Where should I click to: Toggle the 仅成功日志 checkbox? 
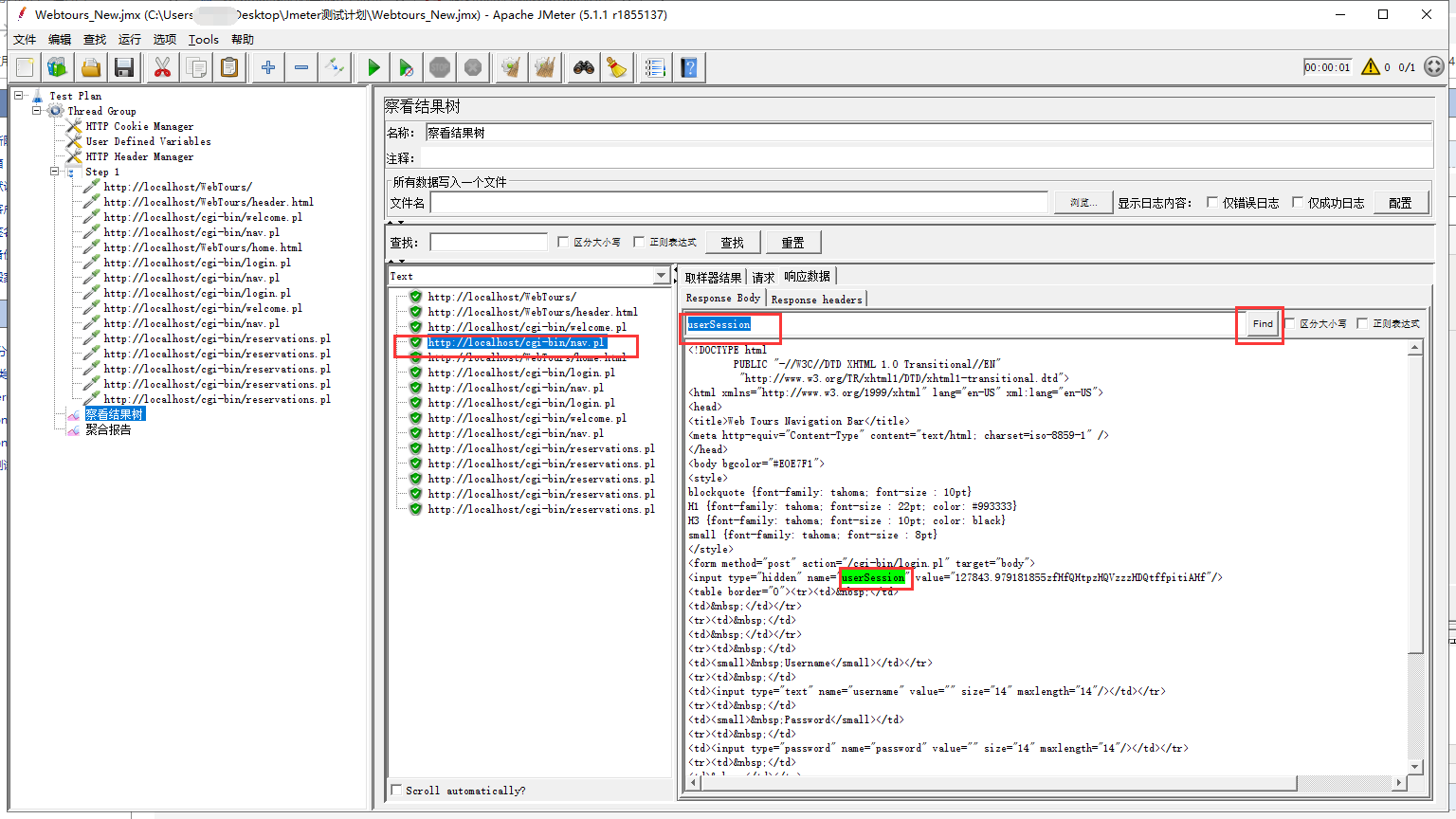pyautogui.click(x=1298, y=203)
